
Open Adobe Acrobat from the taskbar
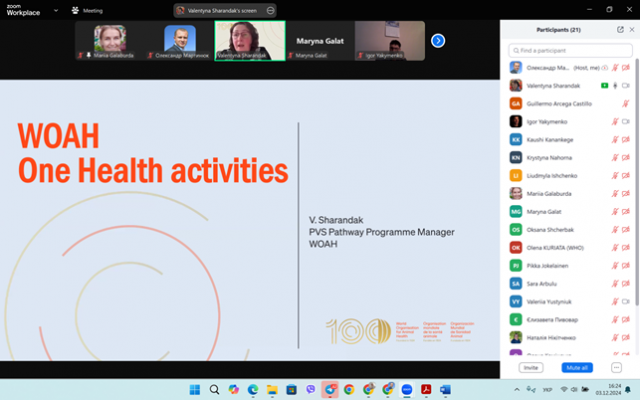pyautogui.click(x=426, y=390)
